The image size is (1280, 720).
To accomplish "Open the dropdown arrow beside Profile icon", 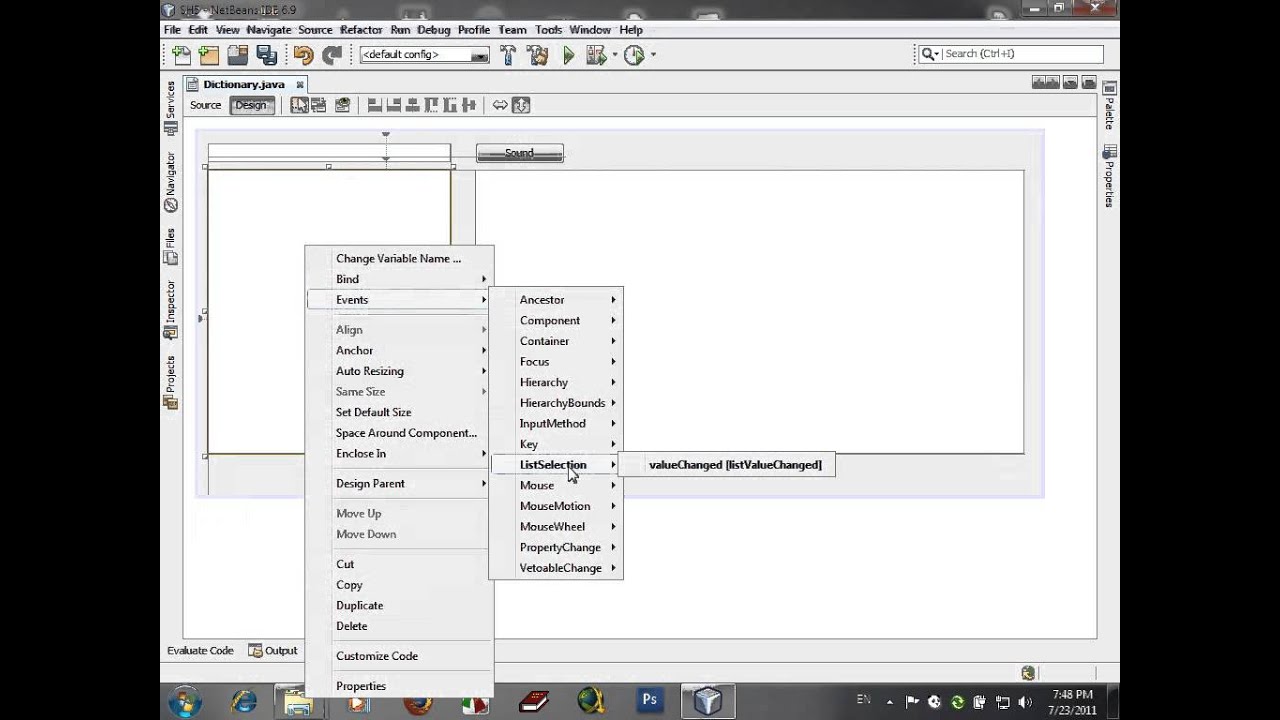I will pos(652,55).
